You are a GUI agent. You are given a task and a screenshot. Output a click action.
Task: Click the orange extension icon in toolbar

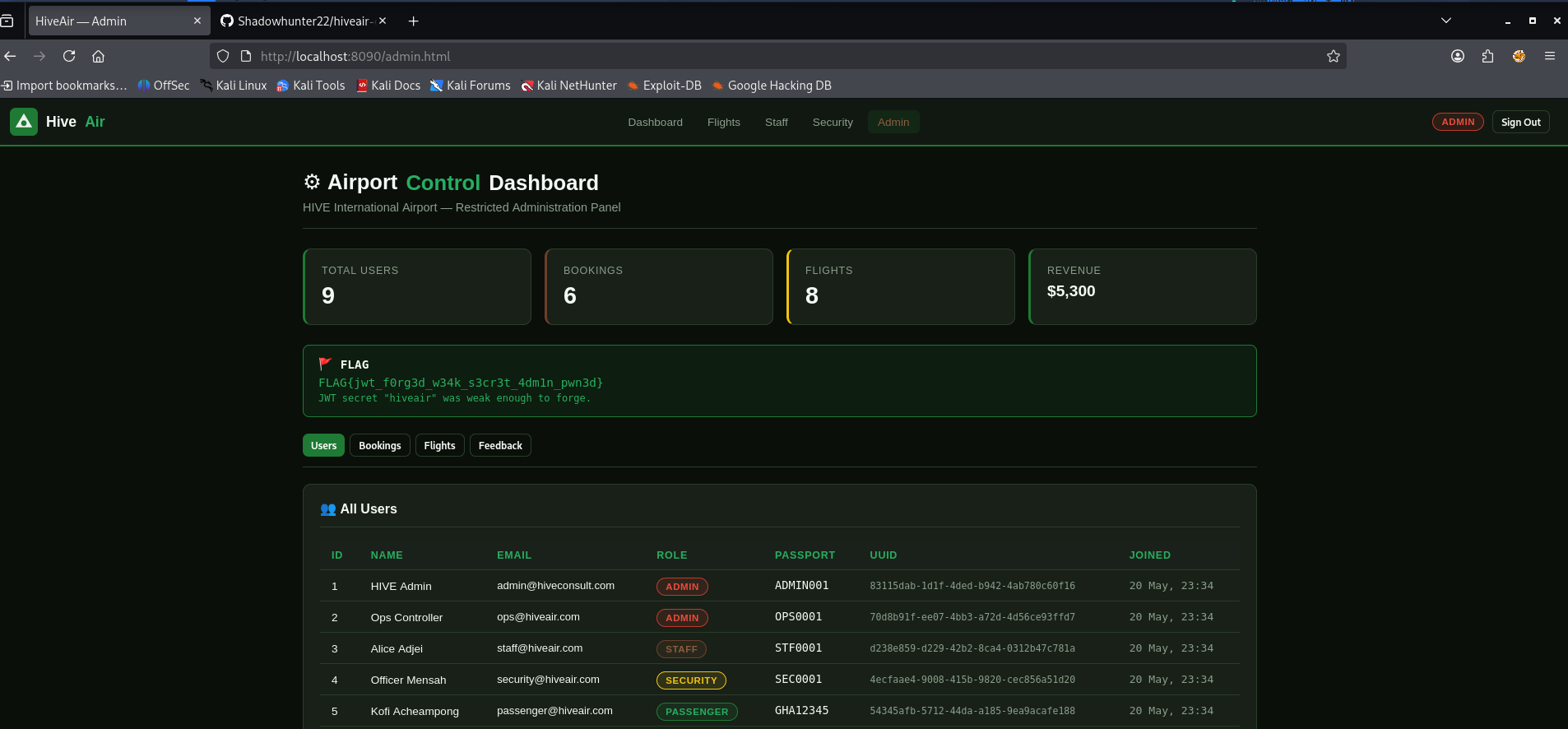[1519, 56]
